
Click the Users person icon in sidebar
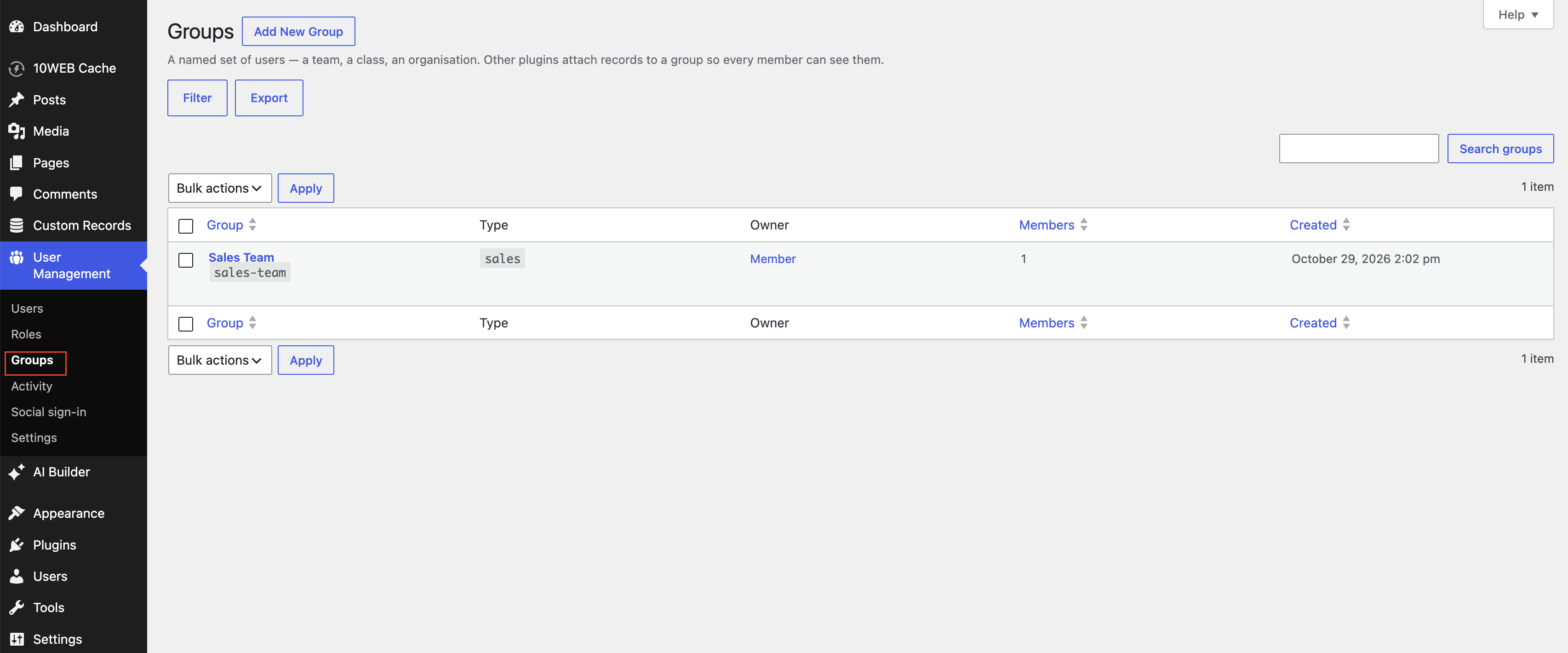(17, 576)
